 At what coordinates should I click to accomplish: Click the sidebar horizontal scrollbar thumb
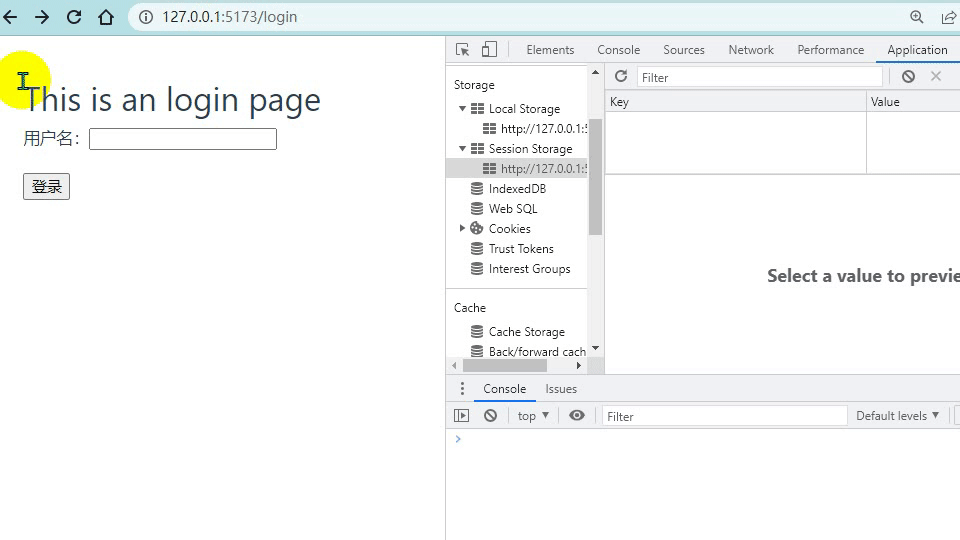click(x=504, y=366)
